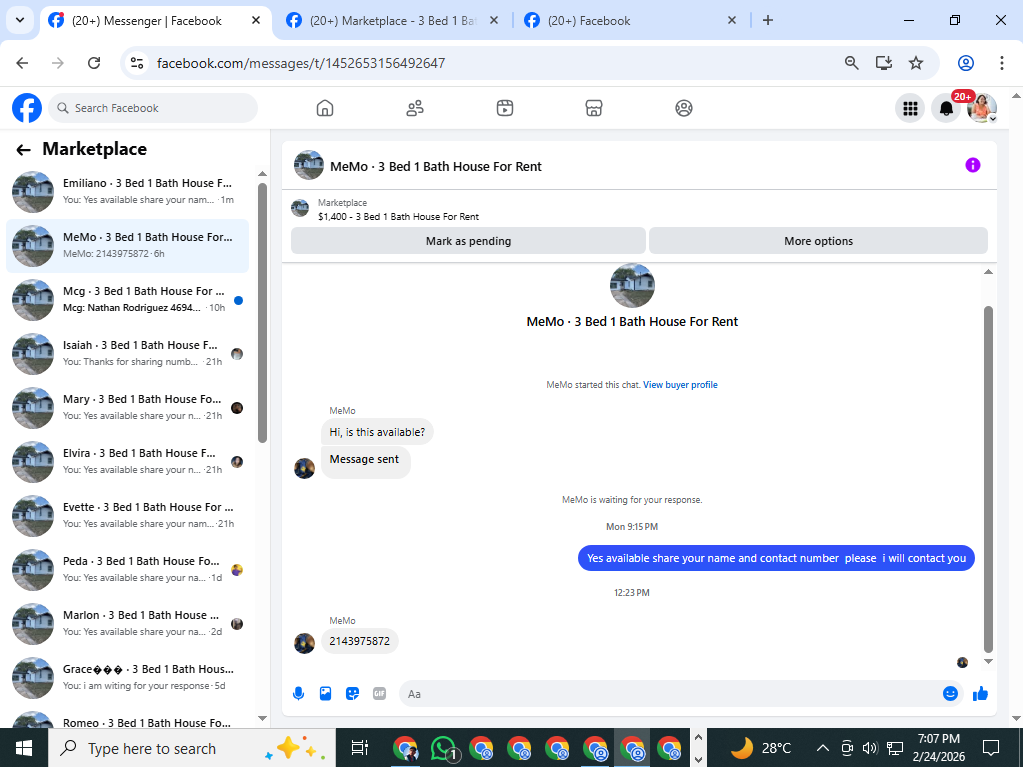Attach a photo with the image icon
This screenshot has height=767, width=1023.
coord(326,694)
